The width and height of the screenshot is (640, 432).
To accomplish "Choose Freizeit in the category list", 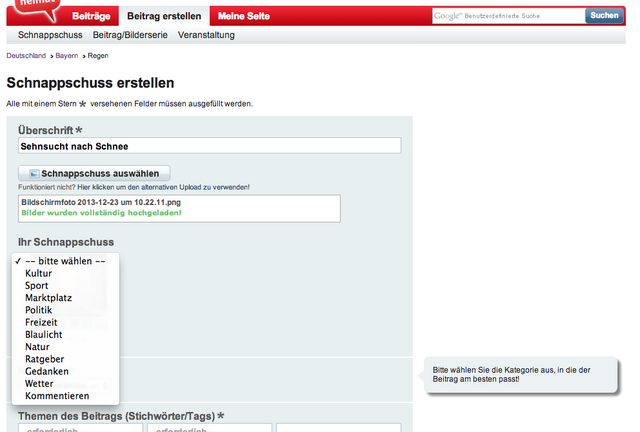I will tap(65, 322).
